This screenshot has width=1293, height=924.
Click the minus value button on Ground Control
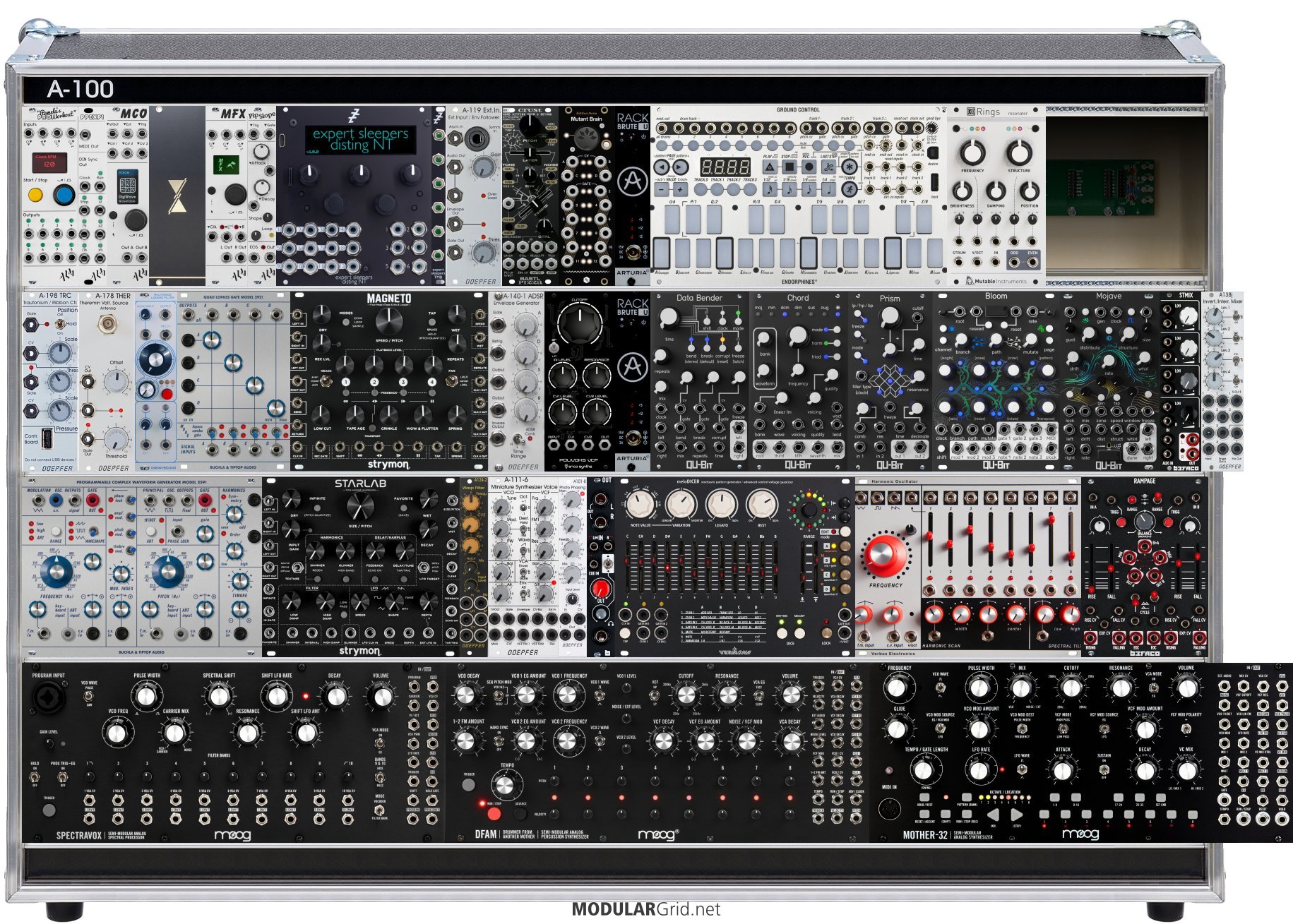(x=662, y=189)
